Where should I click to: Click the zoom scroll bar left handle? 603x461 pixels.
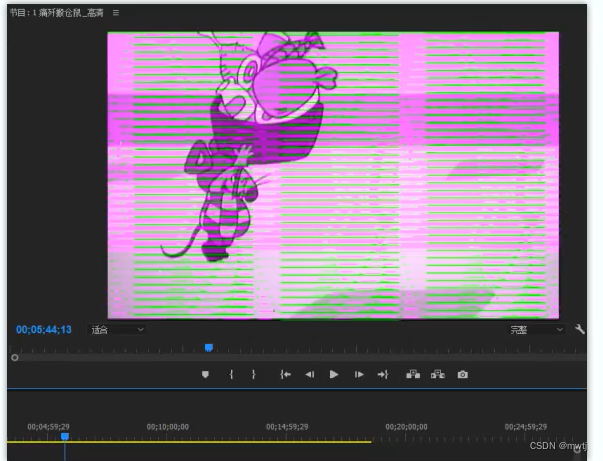click(x=15, y=358)
